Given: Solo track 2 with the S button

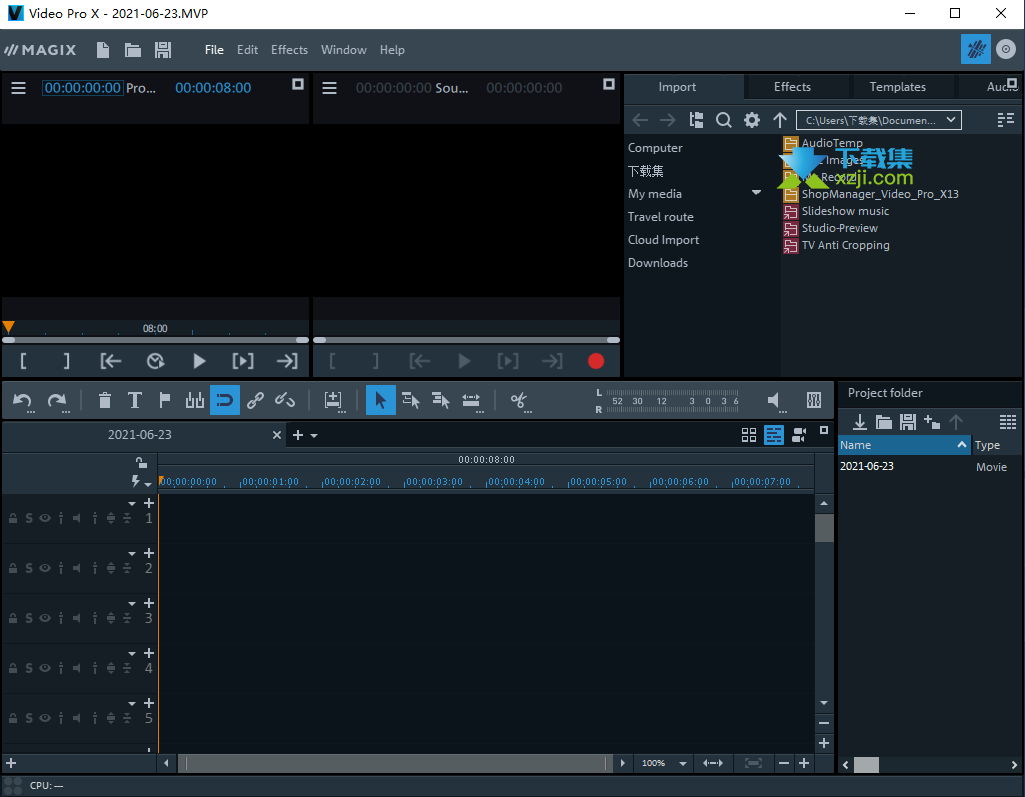Looking at the screenshot, I should click(29, 568).
